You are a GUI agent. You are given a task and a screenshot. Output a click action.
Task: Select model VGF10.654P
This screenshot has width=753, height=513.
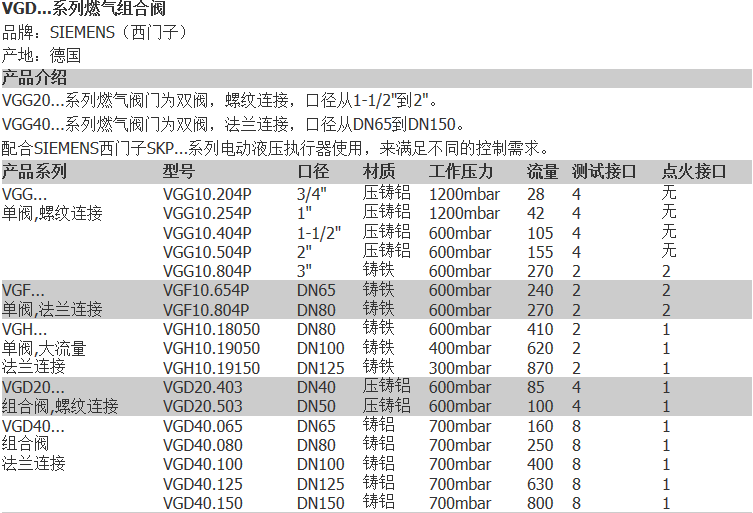206,291
